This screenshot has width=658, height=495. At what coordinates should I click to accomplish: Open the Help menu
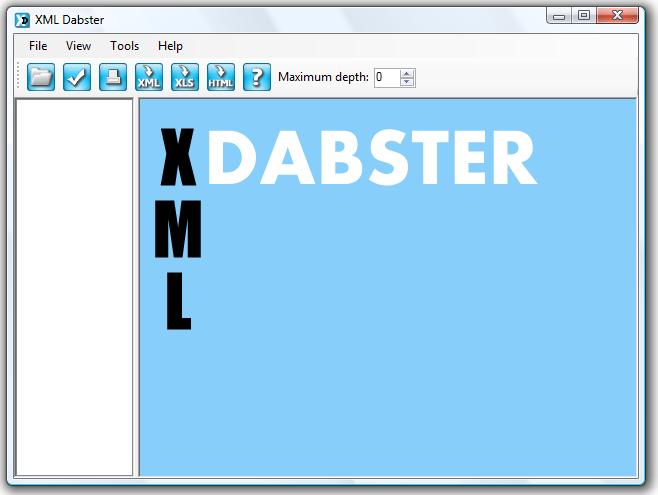tap(170, 46)
